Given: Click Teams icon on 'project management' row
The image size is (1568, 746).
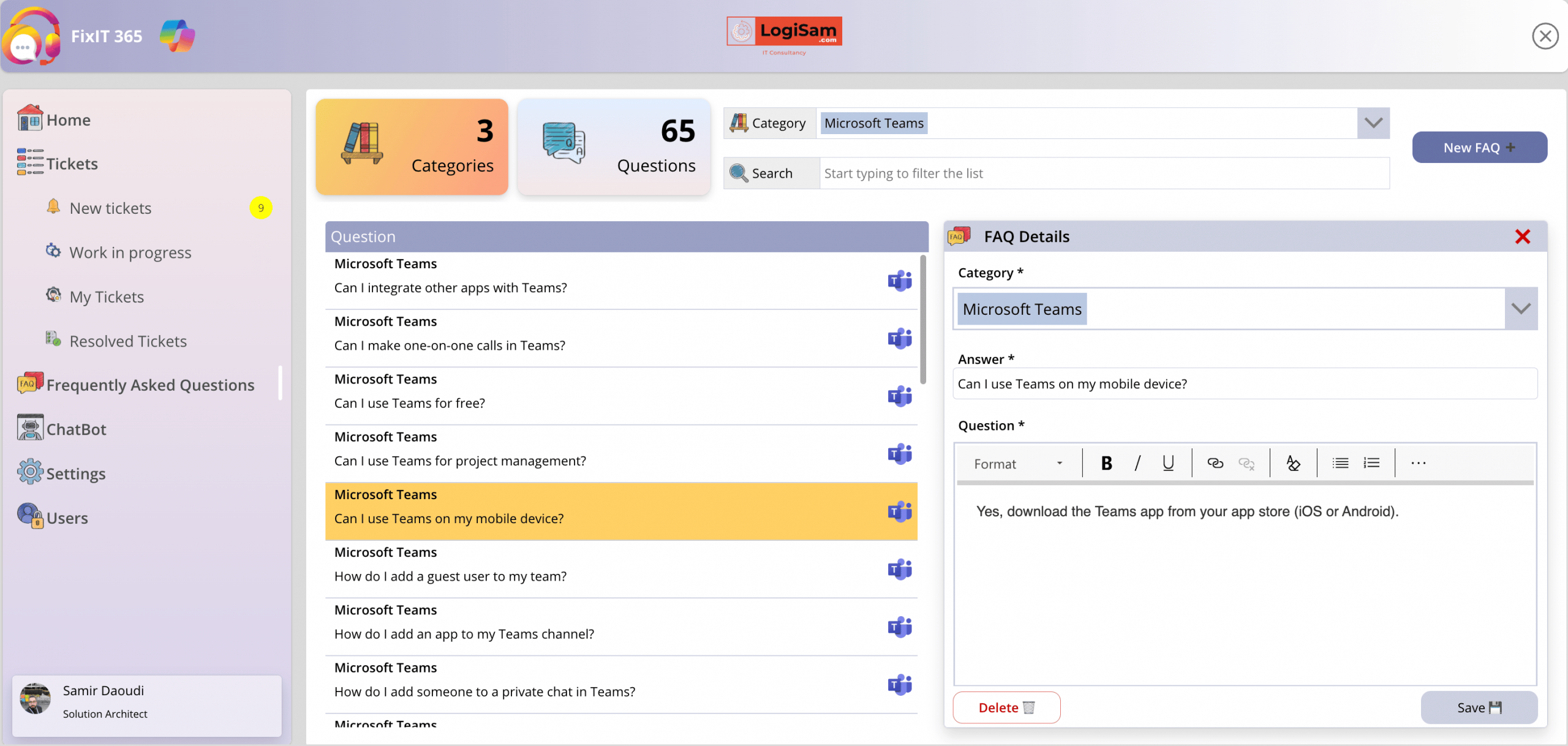Looking at the screenshot, I should coord(900,453).
